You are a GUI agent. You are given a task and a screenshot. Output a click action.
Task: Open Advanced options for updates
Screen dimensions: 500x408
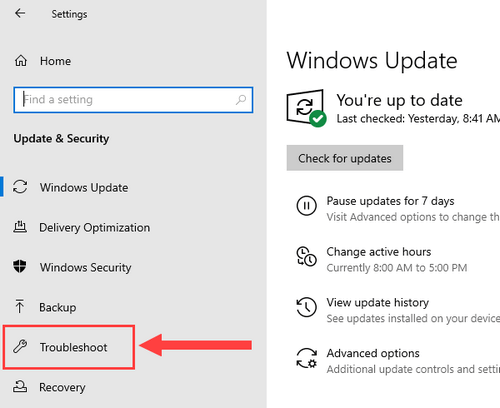[x=373, y=353]
